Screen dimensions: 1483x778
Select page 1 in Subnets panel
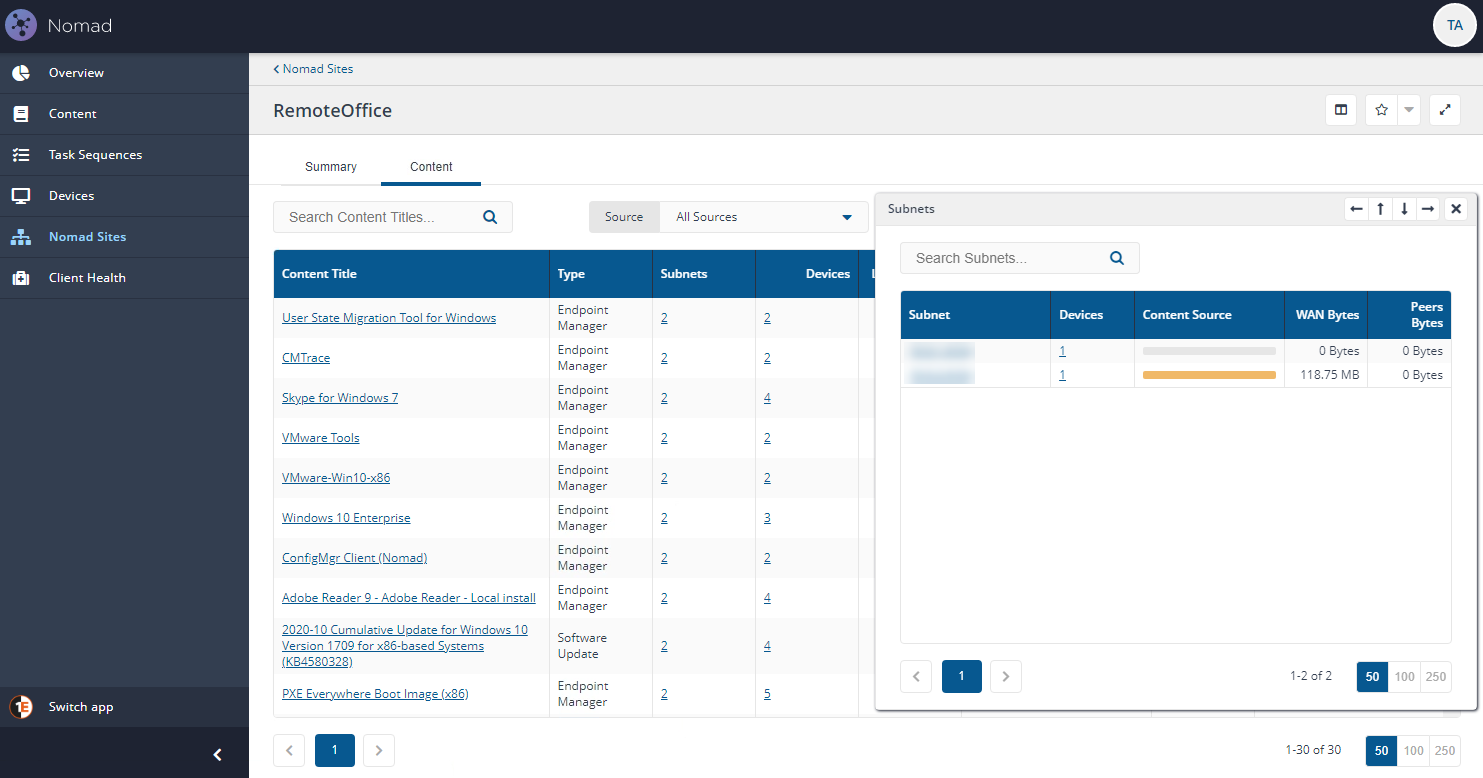pos(961,676)
